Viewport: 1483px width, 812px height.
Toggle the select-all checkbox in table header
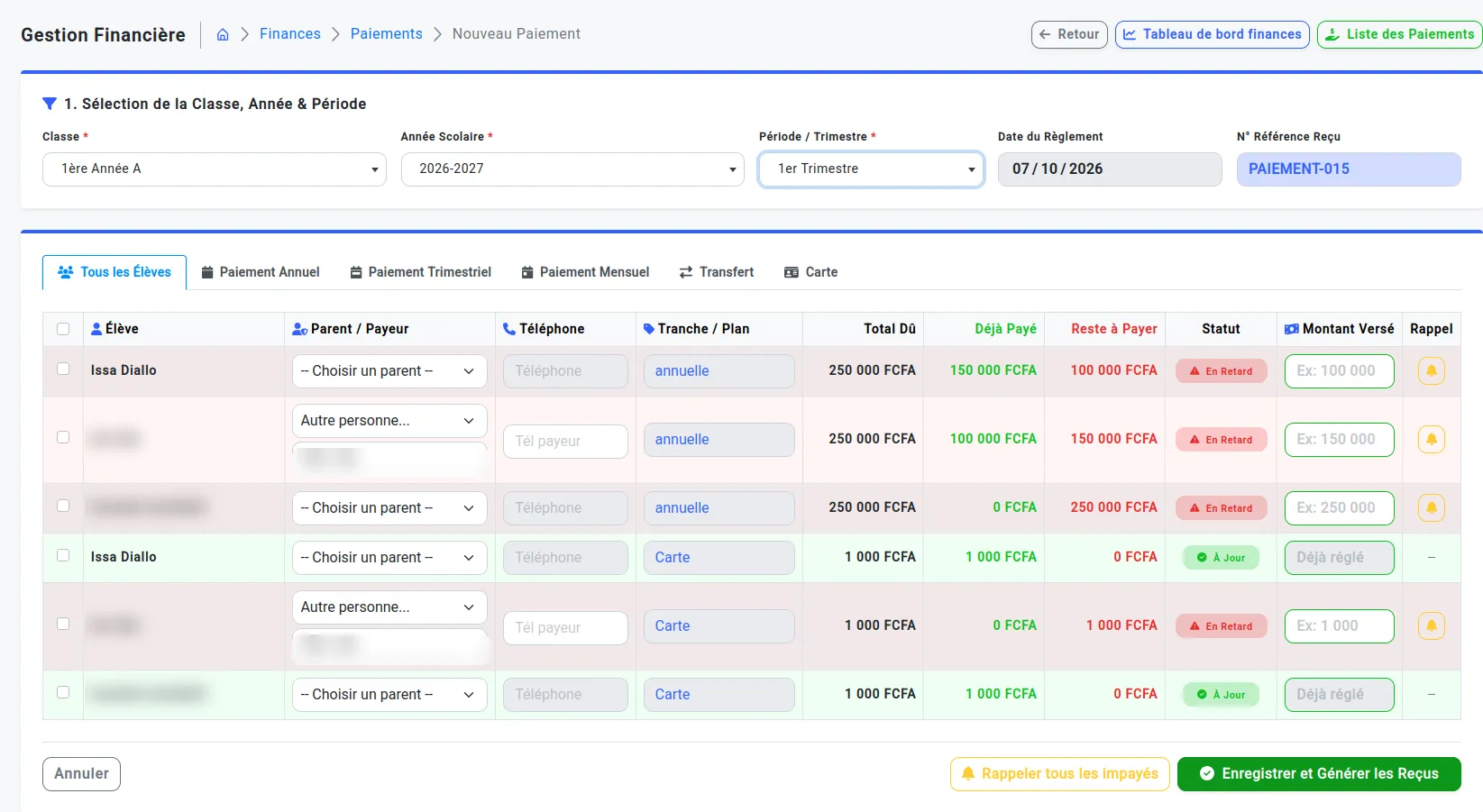point(63,329)
